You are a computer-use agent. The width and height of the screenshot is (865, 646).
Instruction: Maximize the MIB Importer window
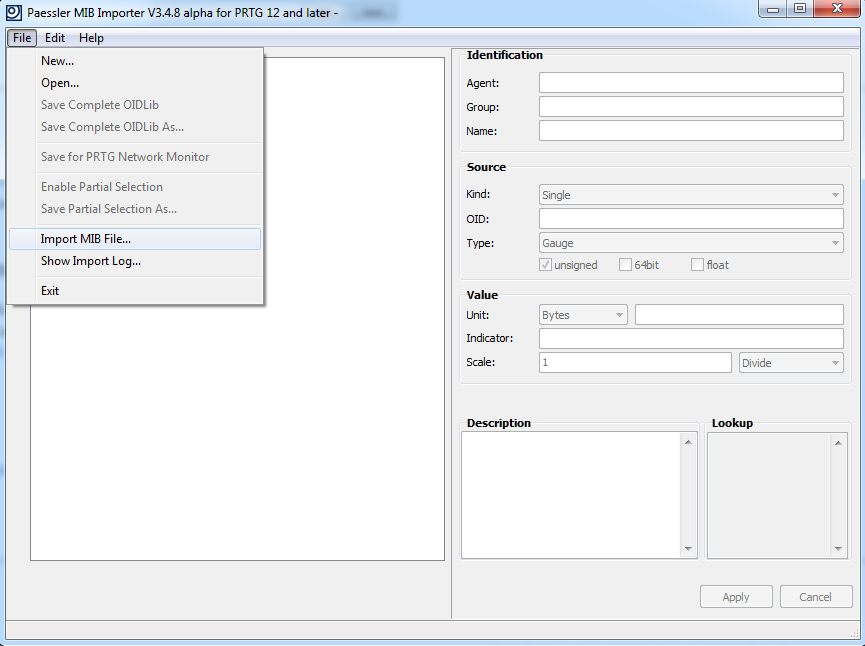[800, 9]
